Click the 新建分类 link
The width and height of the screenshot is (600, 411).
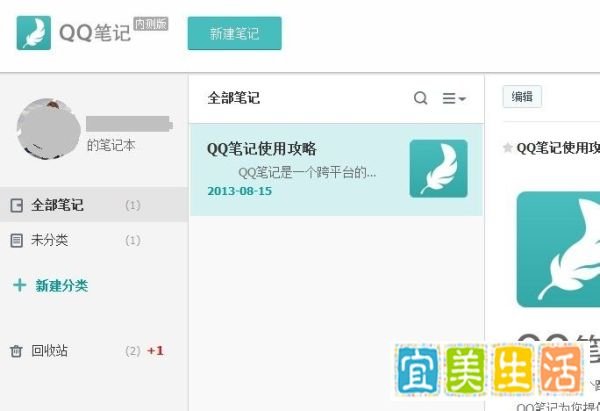pos(62,285)
